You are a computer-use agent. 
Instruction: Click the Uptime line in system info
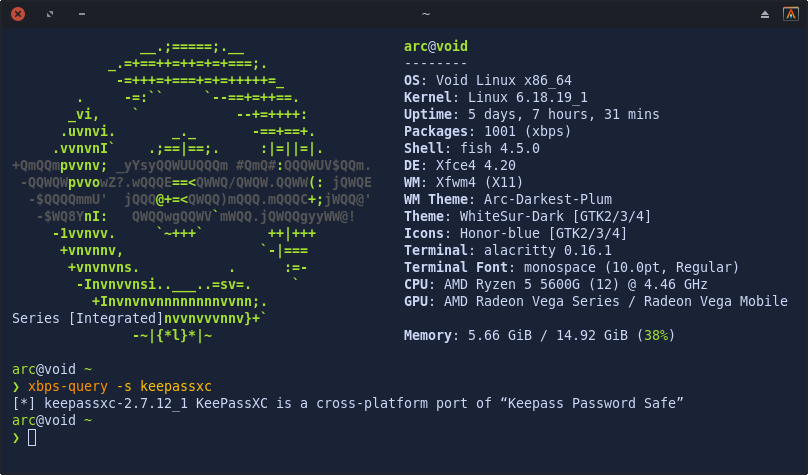(x=531, y=115)
